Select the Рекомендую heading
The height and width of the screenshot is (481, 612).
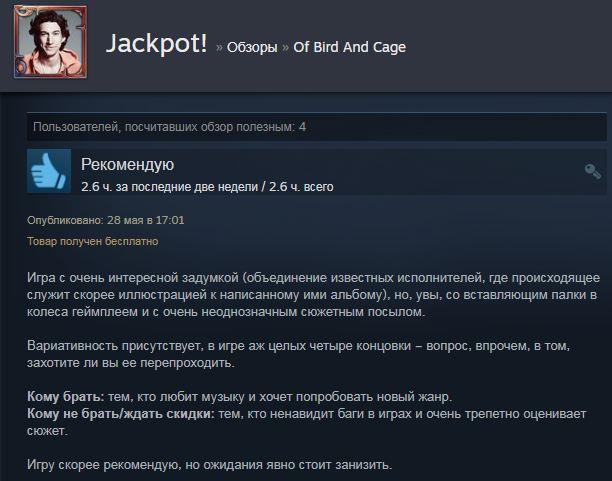point(128,165)
